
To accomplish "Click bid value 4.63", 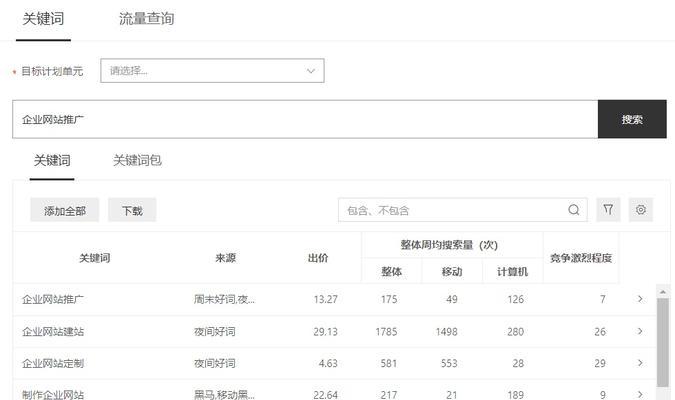I will 328,363.
